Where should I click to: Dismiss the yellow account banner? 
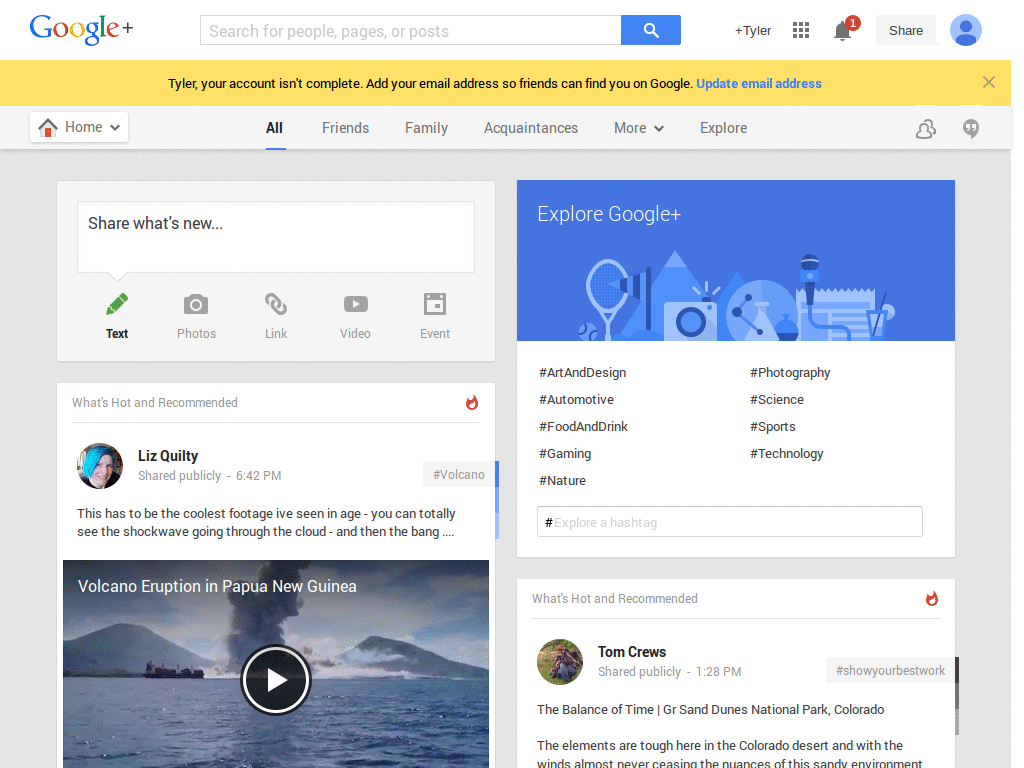[989, 82]
